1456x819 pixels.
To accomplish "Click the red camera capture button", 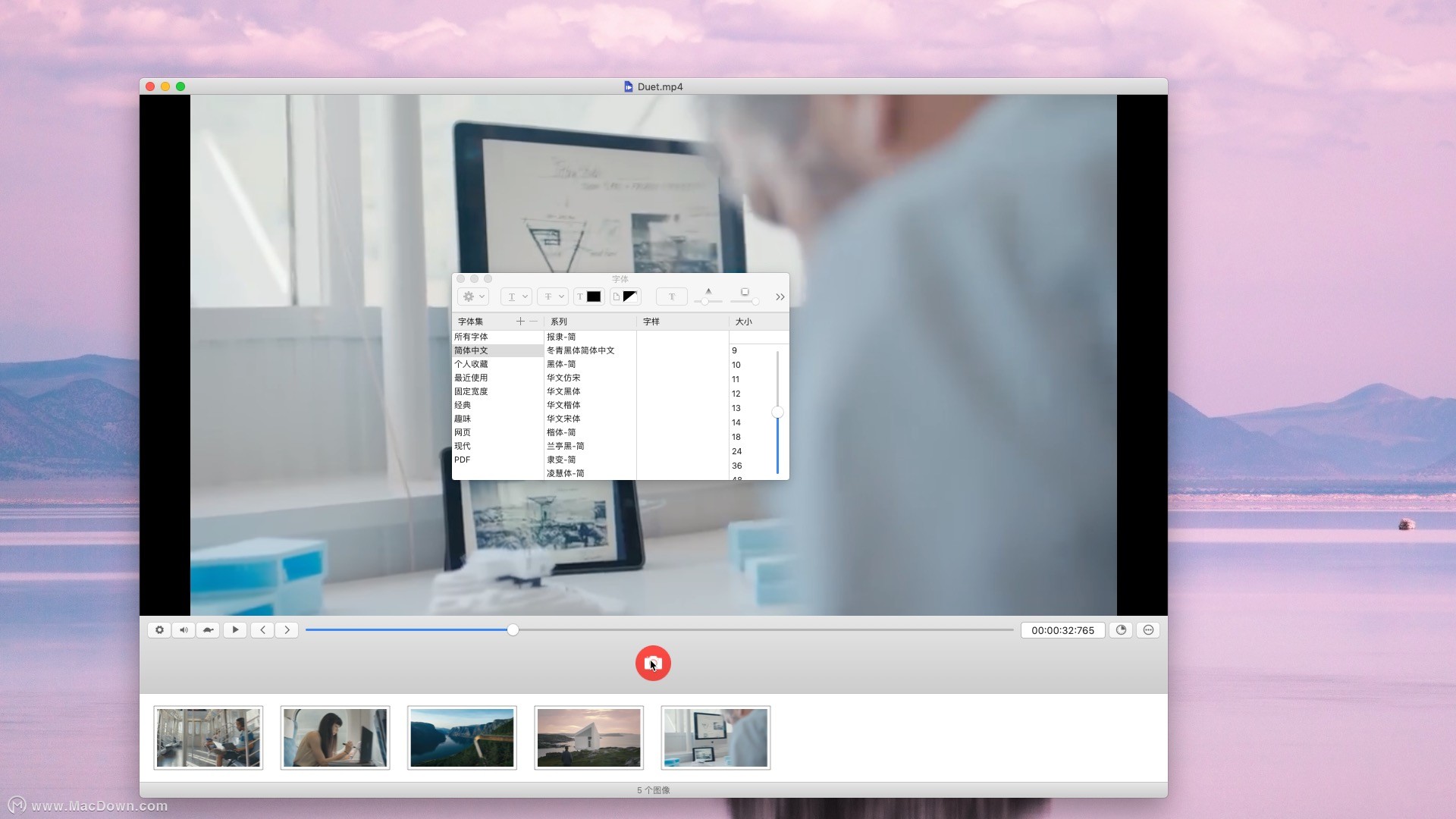I will click(x=653, y=664).
